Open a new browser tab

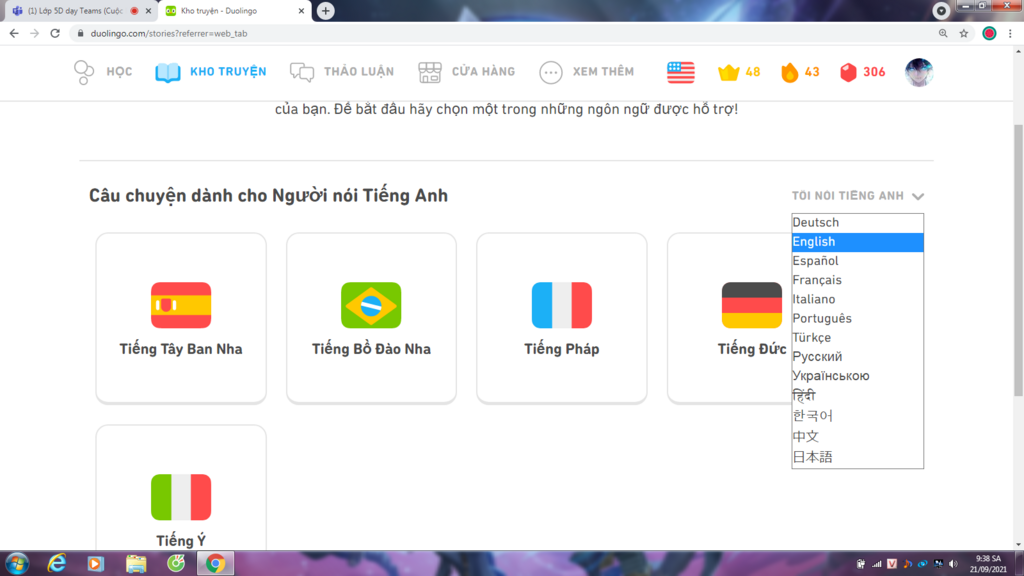325,11
